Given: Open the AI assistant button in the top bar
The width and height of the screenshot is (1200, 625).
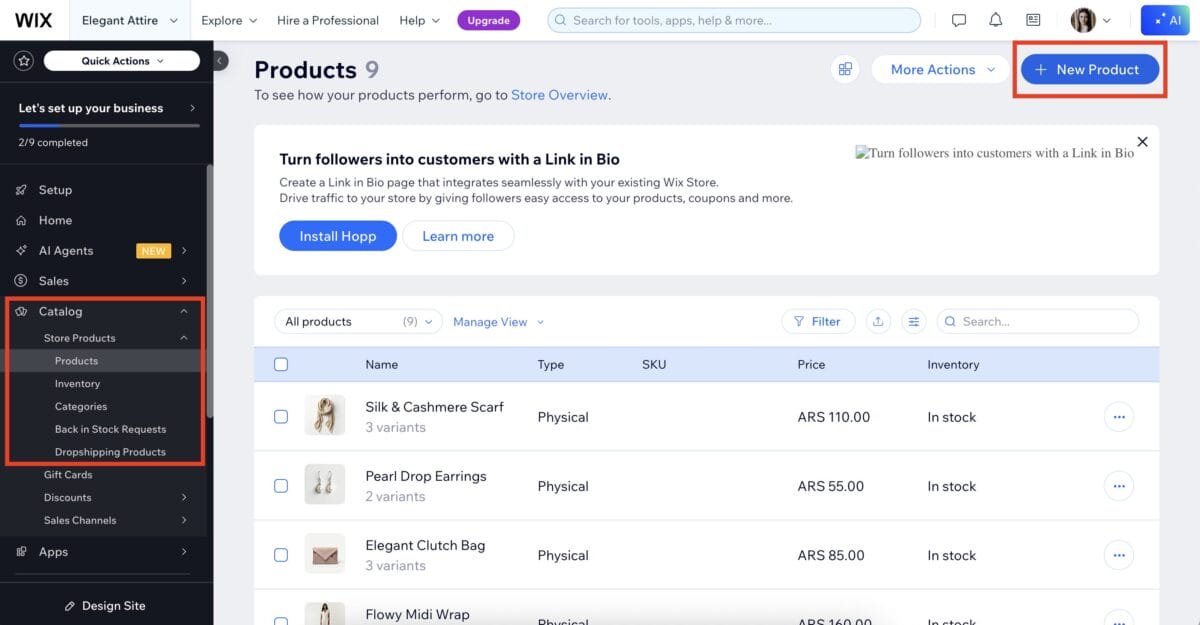Looking at the screenshot, I should [x=1164, y=19].
